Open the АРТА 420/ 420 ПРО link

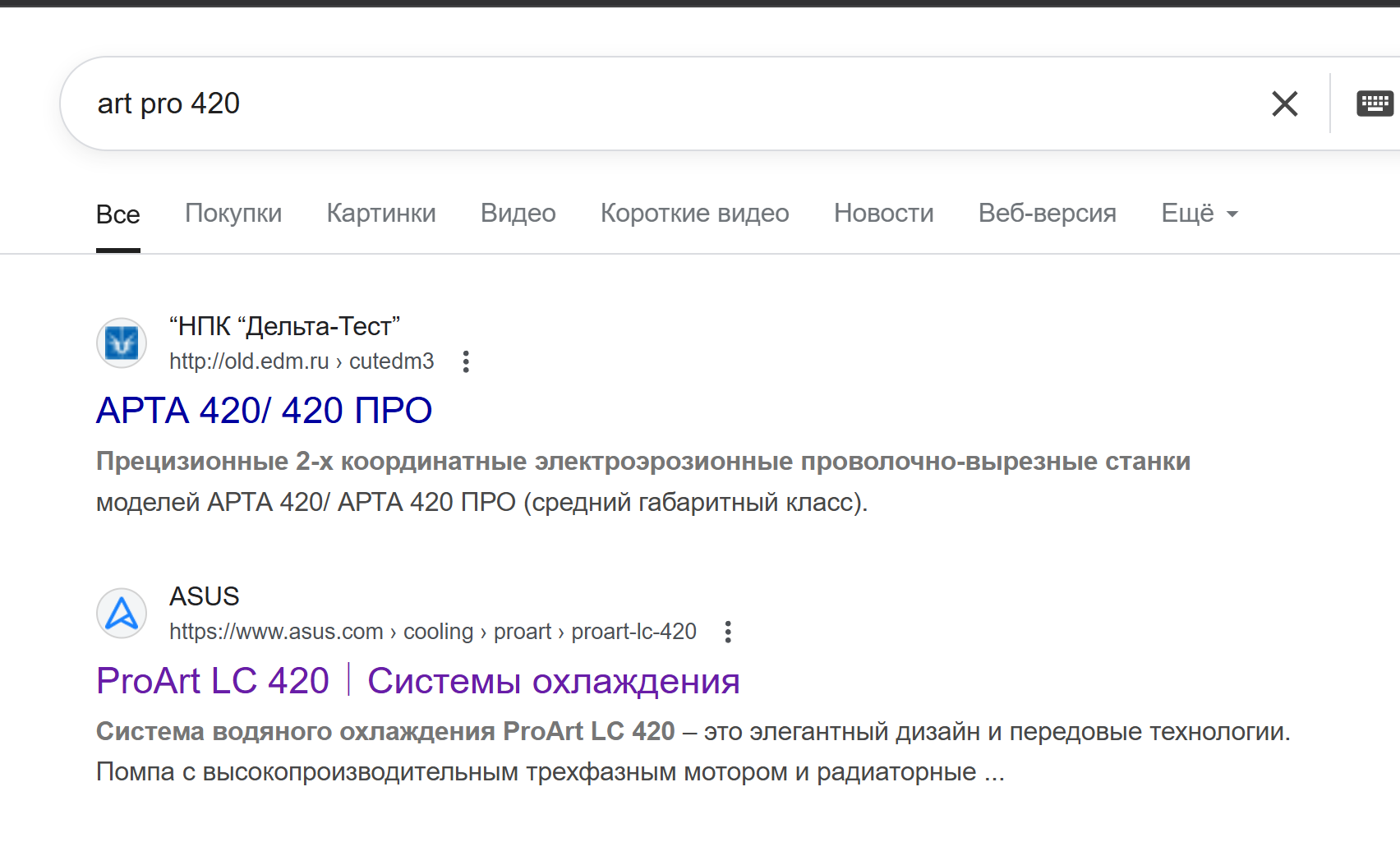264,411
